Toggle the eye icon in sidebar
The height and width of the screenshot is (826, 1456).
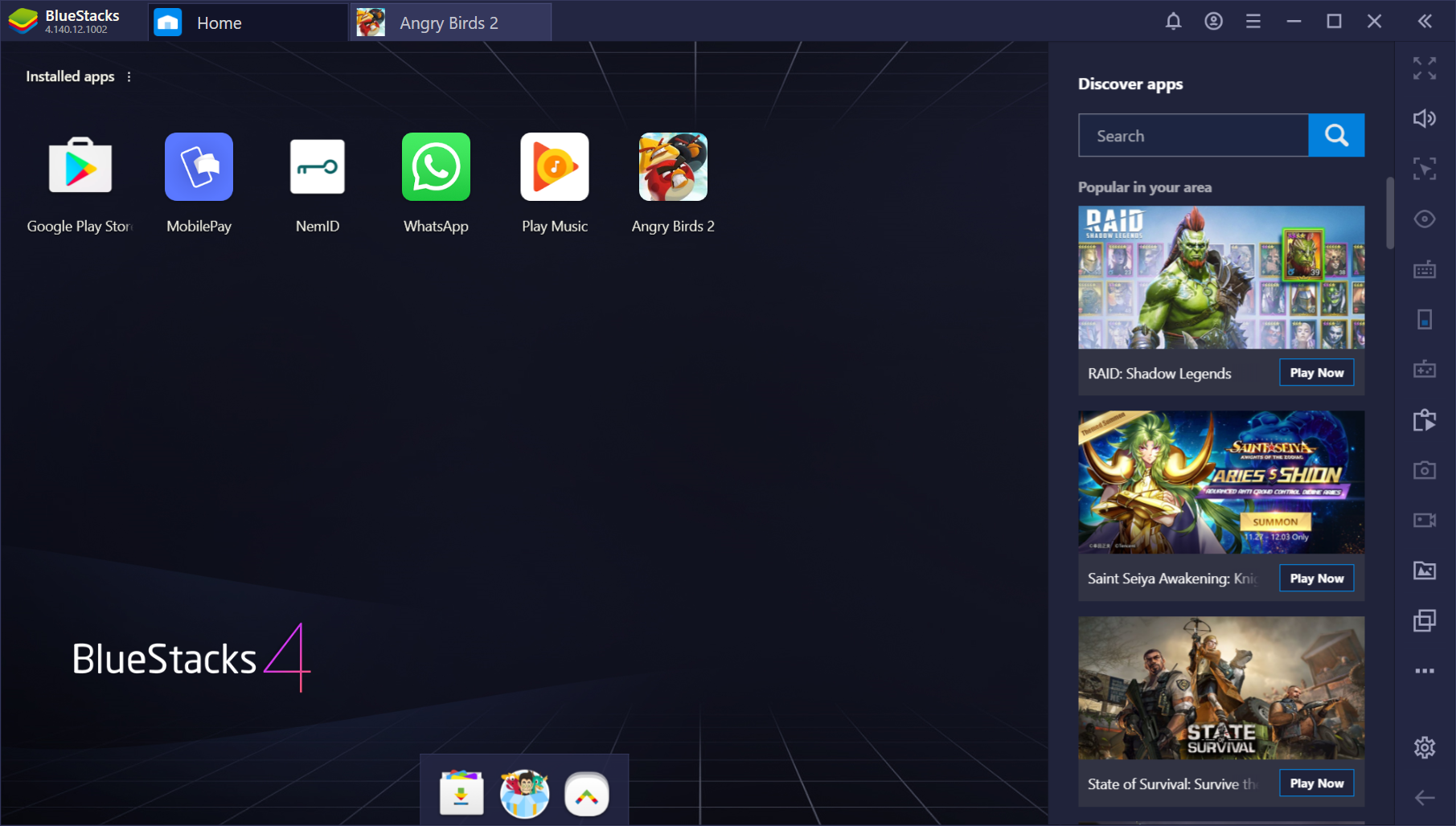(1424, 219)
